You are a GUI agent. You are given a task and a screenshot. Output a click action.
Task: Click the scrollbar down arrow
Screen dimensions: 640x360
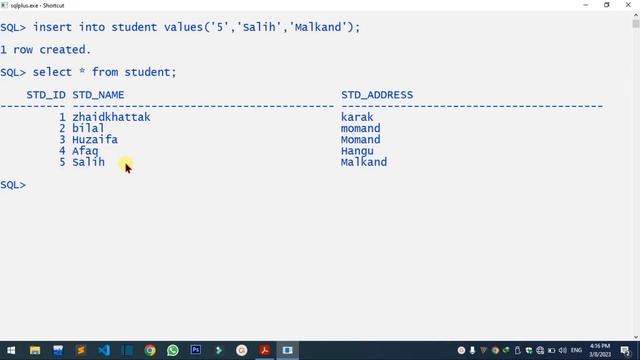click(636, 337)
